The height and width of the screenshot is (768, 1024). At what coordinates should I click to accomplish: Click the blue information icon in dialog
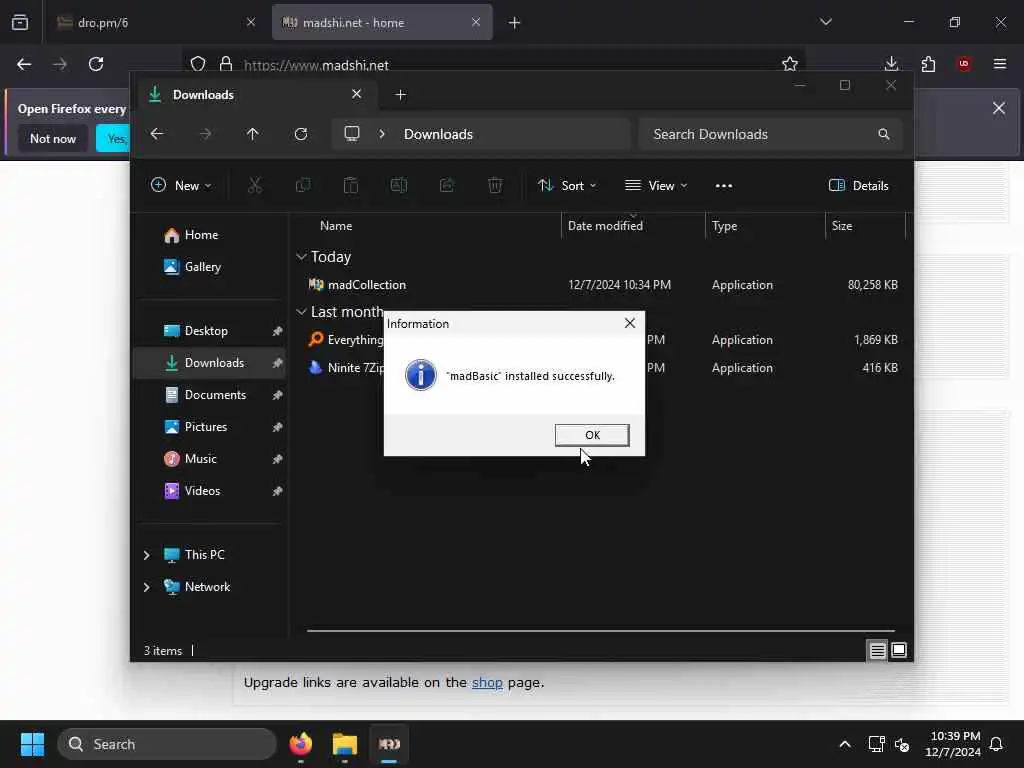coord(421,375)
